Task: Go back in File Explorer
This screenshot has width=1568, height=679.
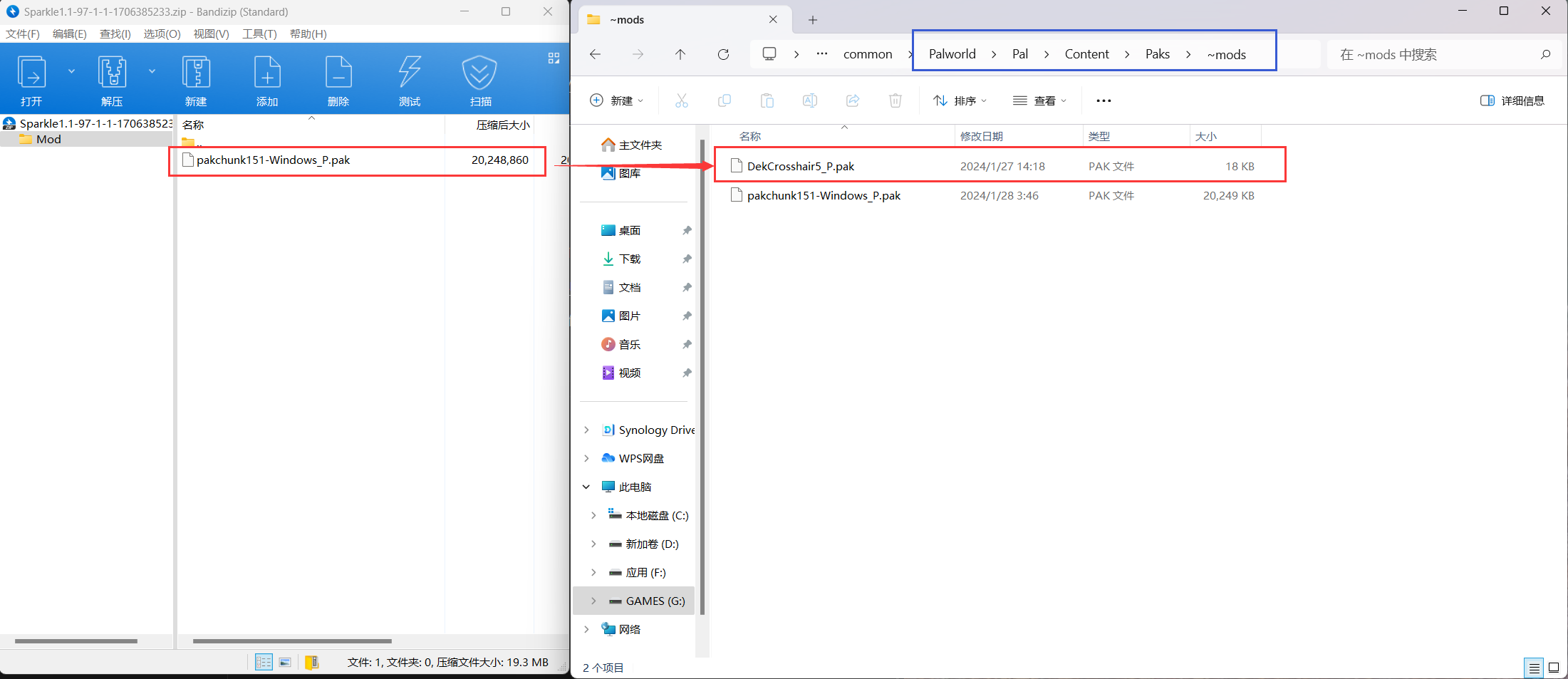Action: (x=596, y=54)
